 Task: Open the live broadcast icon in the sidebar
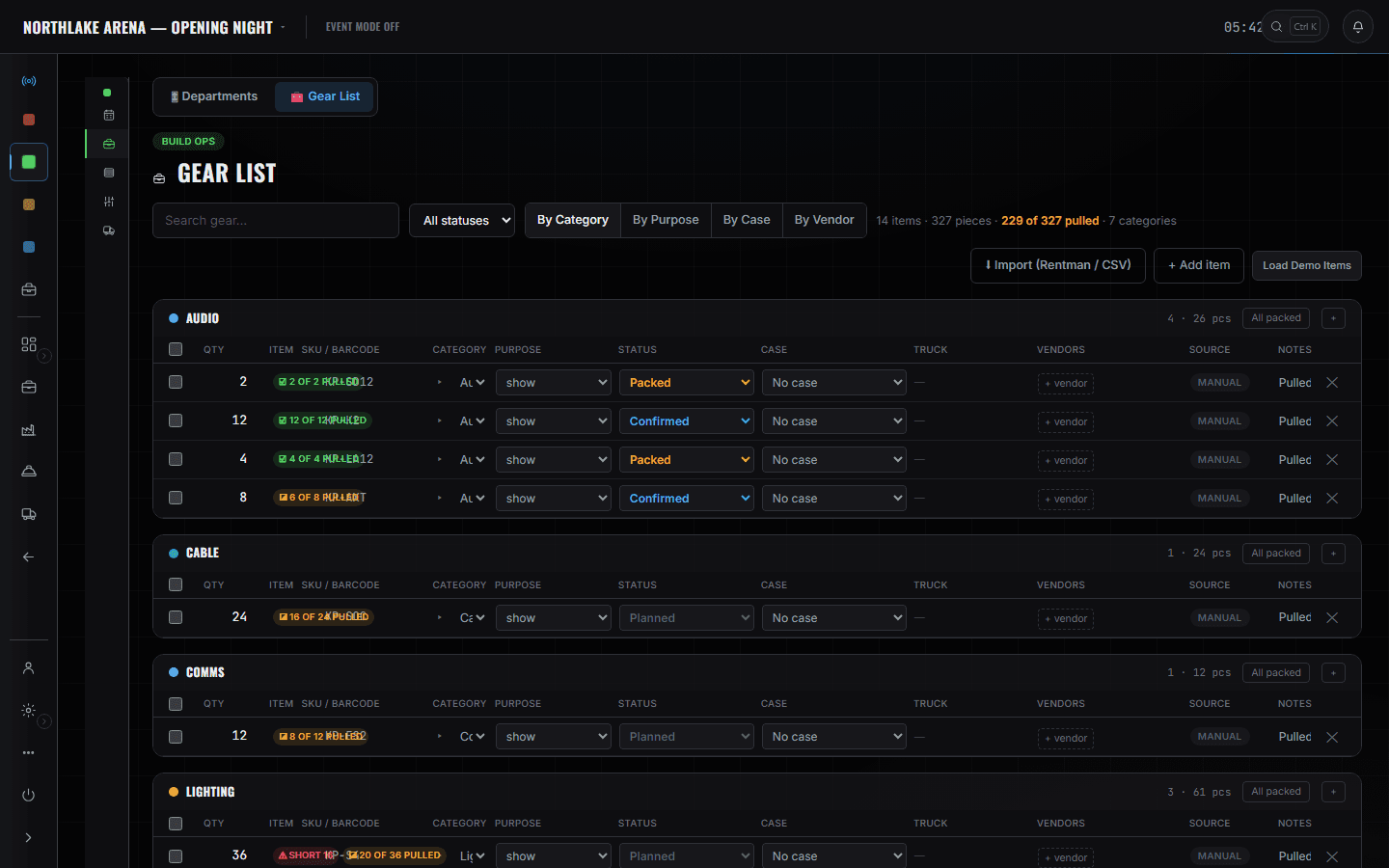[x=29, y=81]
